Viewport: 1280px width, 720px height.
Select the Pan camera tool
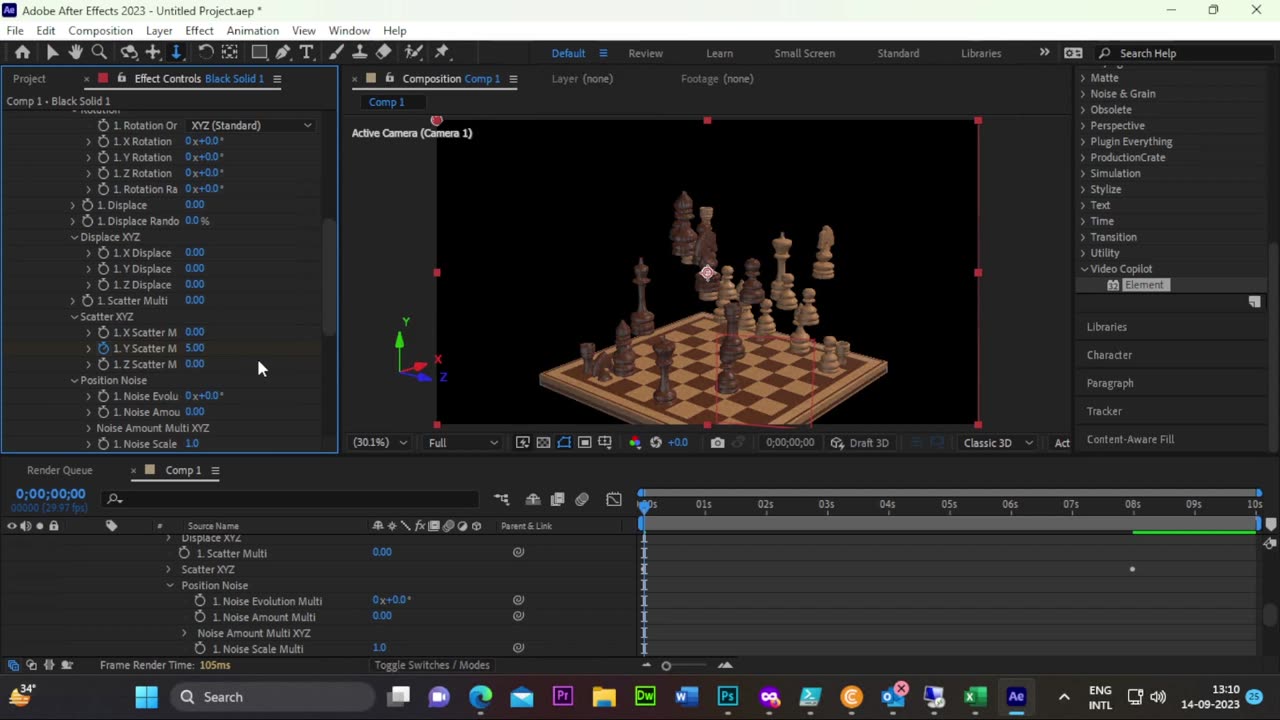(153, 53)
